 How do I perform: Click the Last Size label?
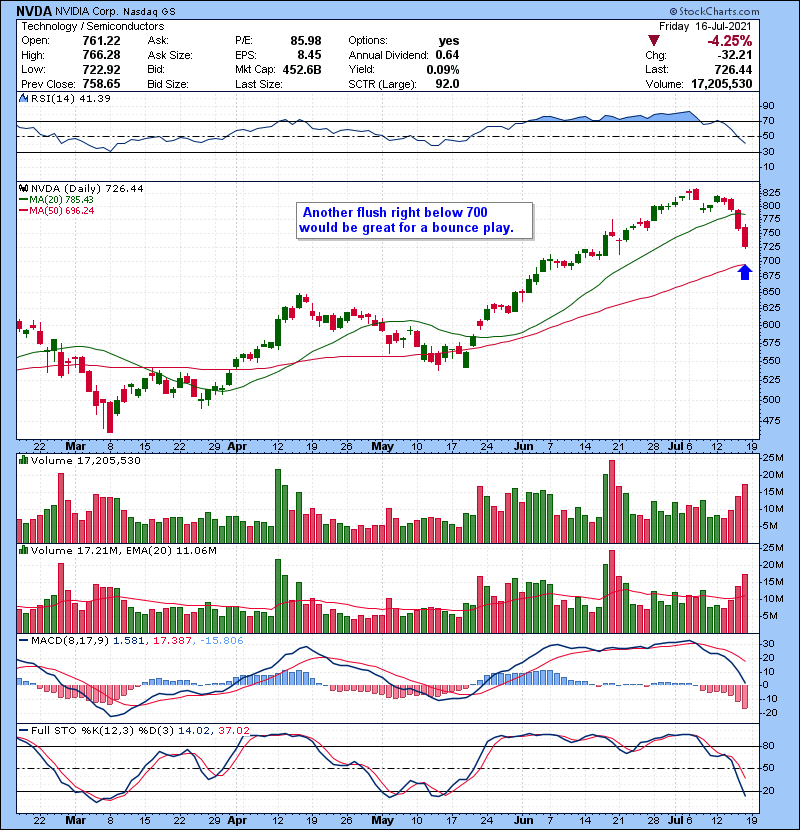coord(259,84)
